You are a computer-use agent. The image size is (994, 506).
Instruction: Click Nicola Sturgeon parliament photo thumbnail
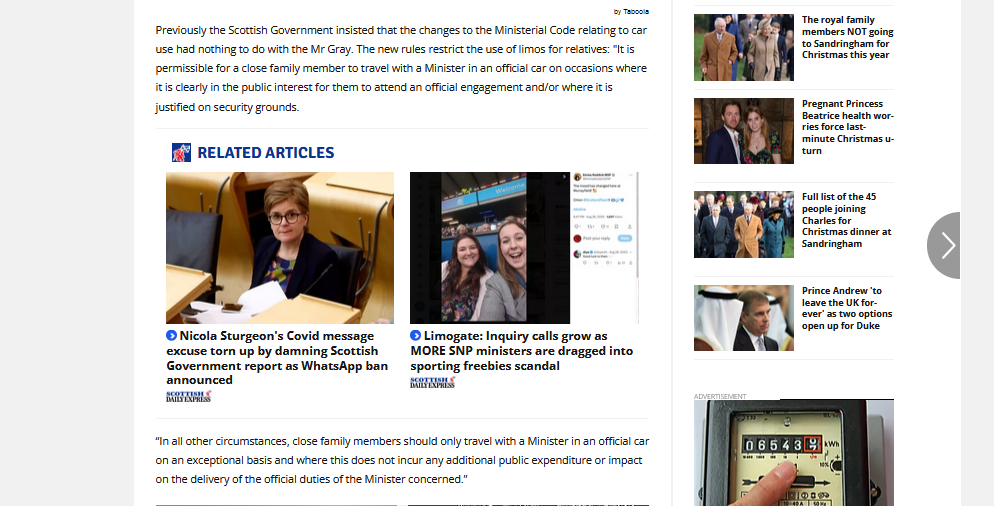coord(280,248)
